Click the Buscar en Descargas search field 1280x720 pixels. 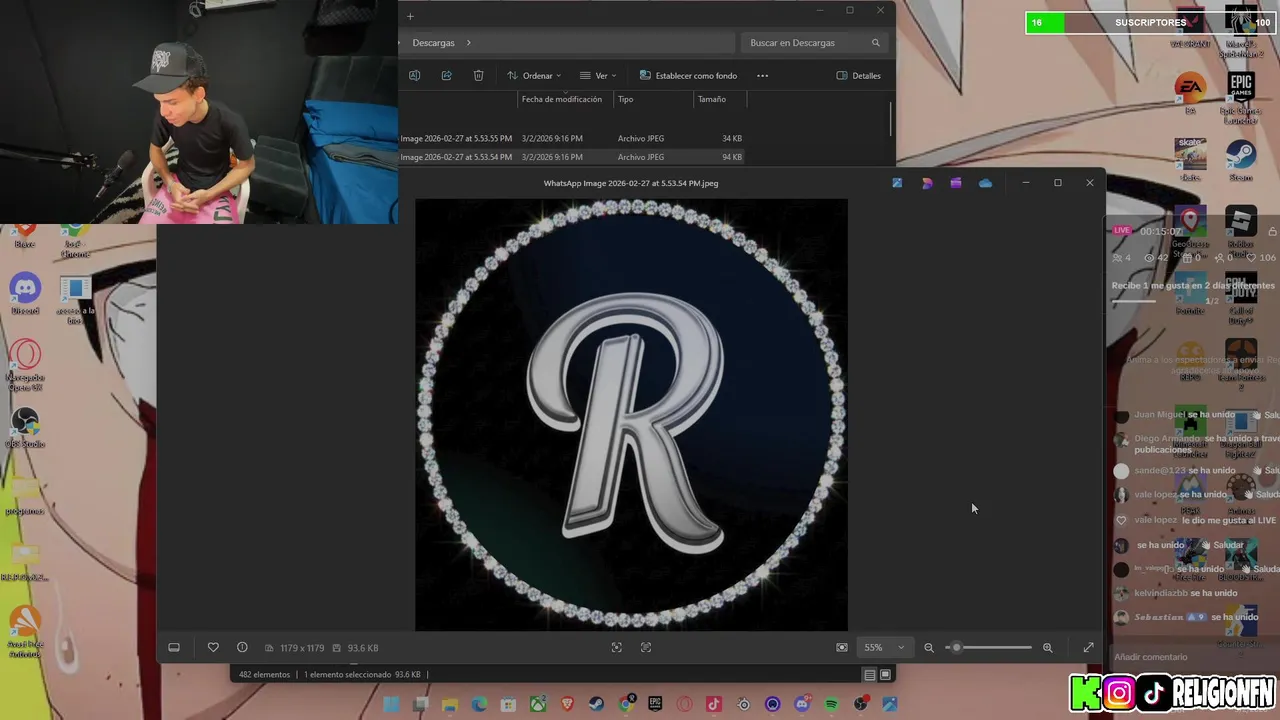pyautogui.click(x=814, y=43)
